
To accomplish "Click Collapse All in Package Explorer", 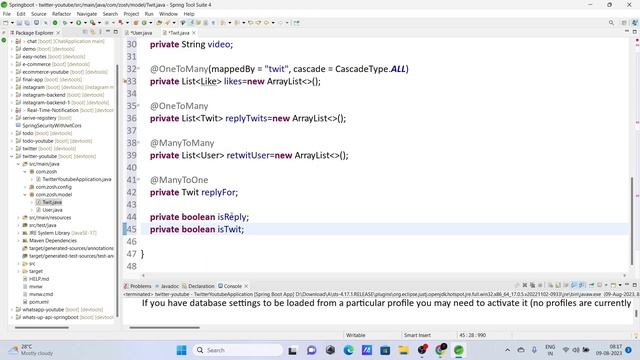I will [x=85, y=32].
